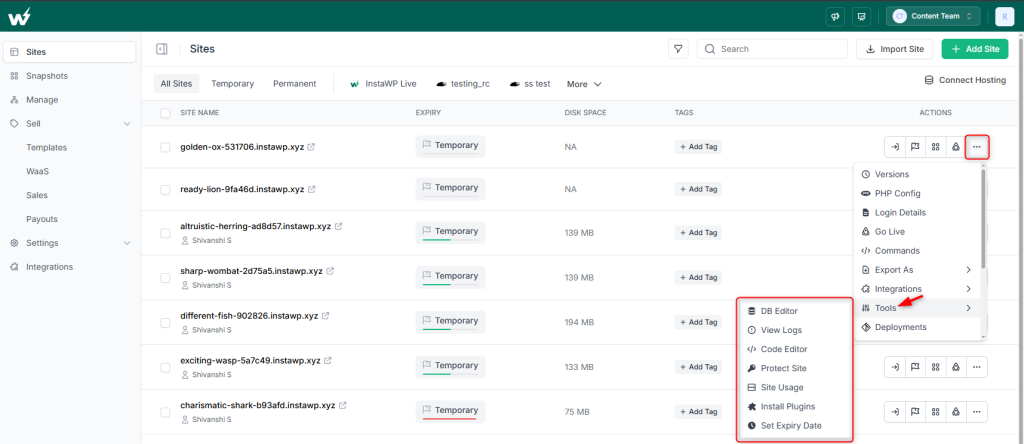The image size is (1024, 444).
Task: Click grid apps icon for golden-ox site
Action: click(936, 147)
